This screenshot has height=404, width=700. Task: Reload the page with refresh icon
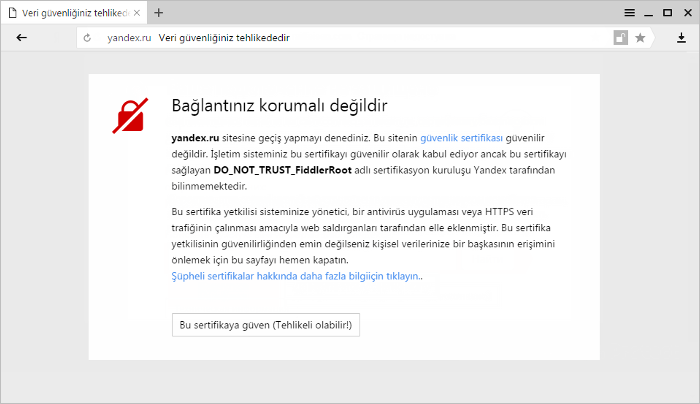[87, 38]
